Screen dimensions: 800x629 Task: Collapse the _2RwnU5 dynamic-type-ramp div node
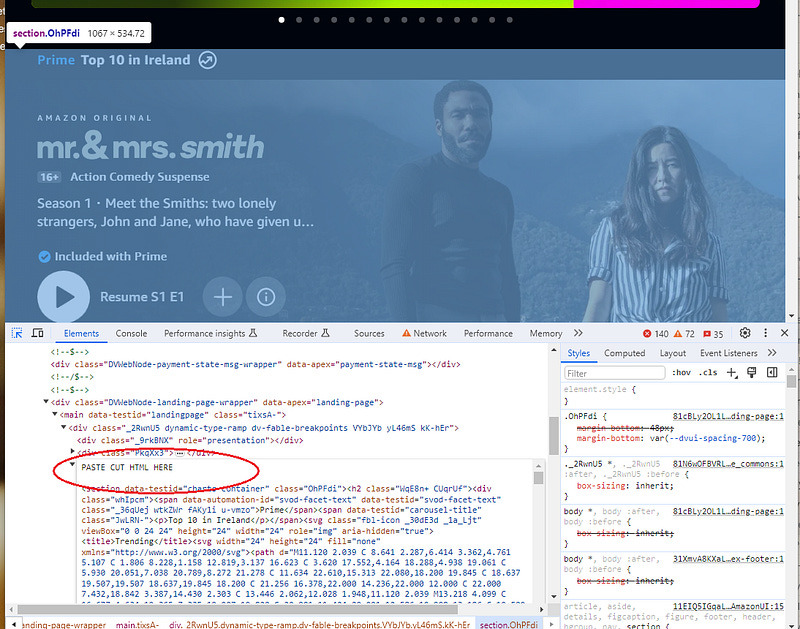[x=63, y=427]
